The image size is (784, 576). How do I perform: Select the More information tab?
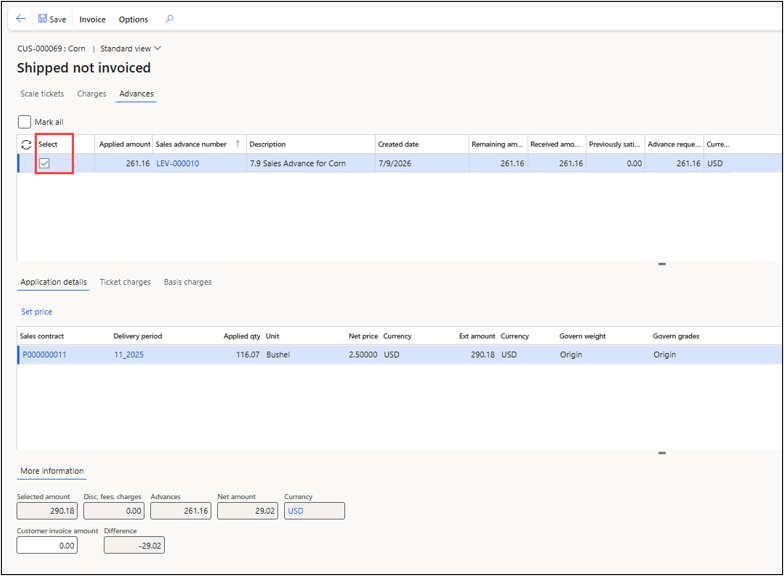[x=52, y=471]
